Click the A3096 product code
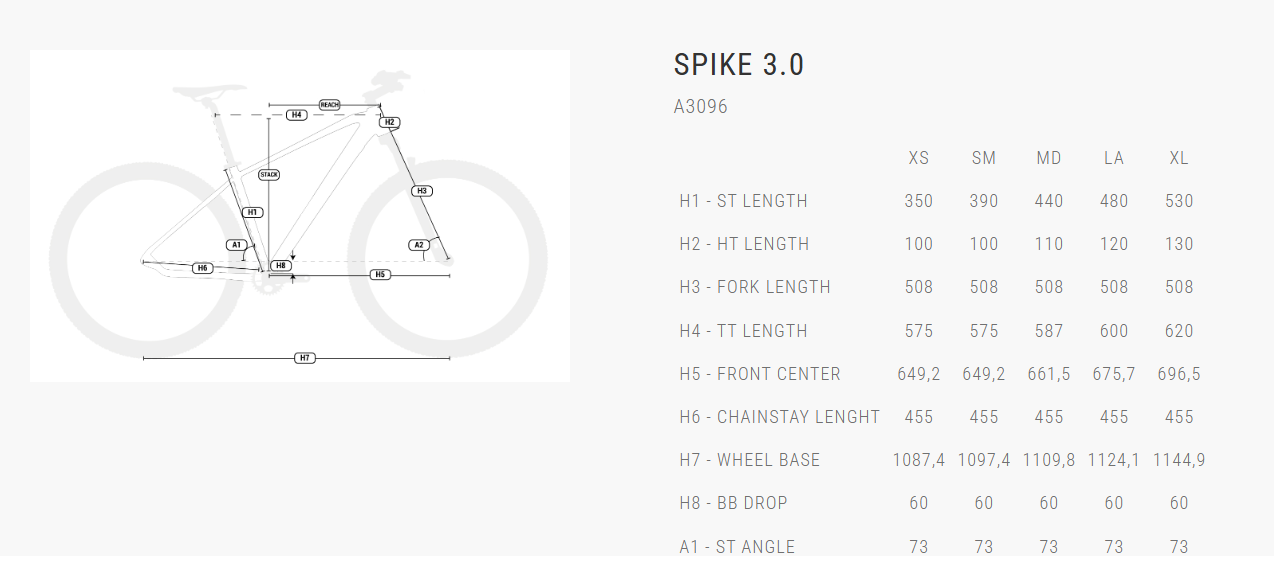This screenshot has height=572, width=1274. (x=701, y=107)
